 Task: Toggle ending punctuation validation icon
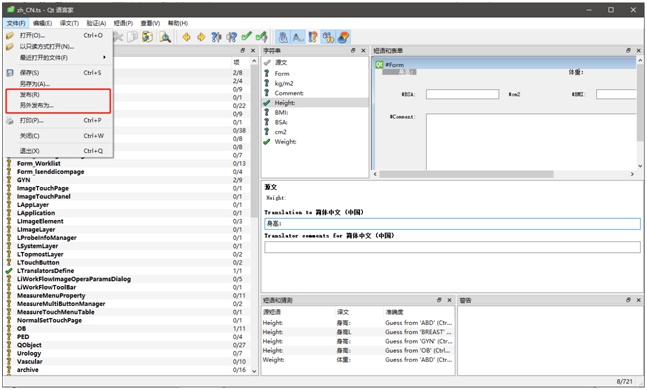(x=298, y=37)
